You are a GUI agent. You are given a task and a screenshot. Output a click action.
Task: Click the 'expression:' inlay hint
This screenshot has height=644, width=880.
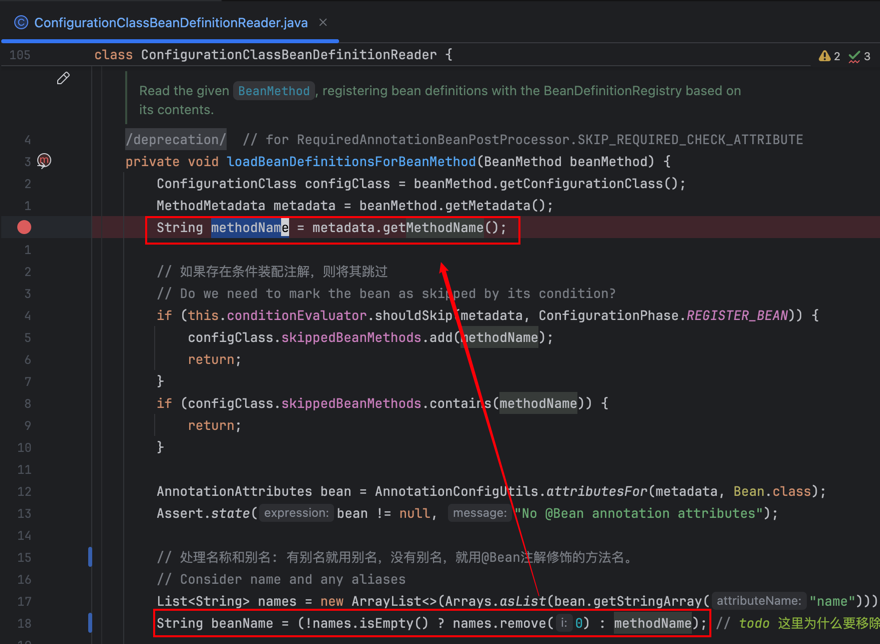click(x=297, y=513)
